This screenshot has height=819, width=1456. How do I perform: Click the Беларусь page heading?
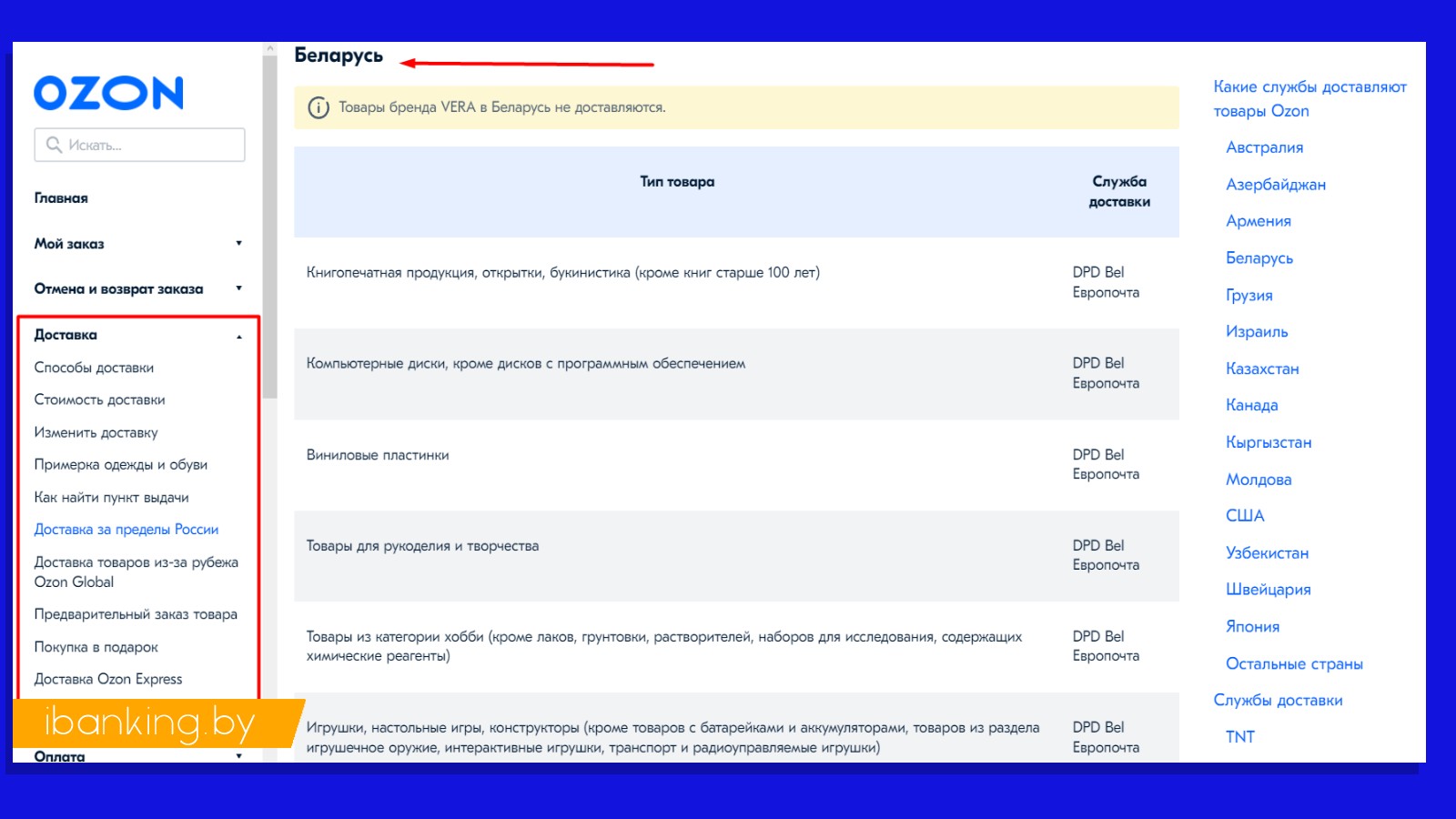(x=339, y=56)
